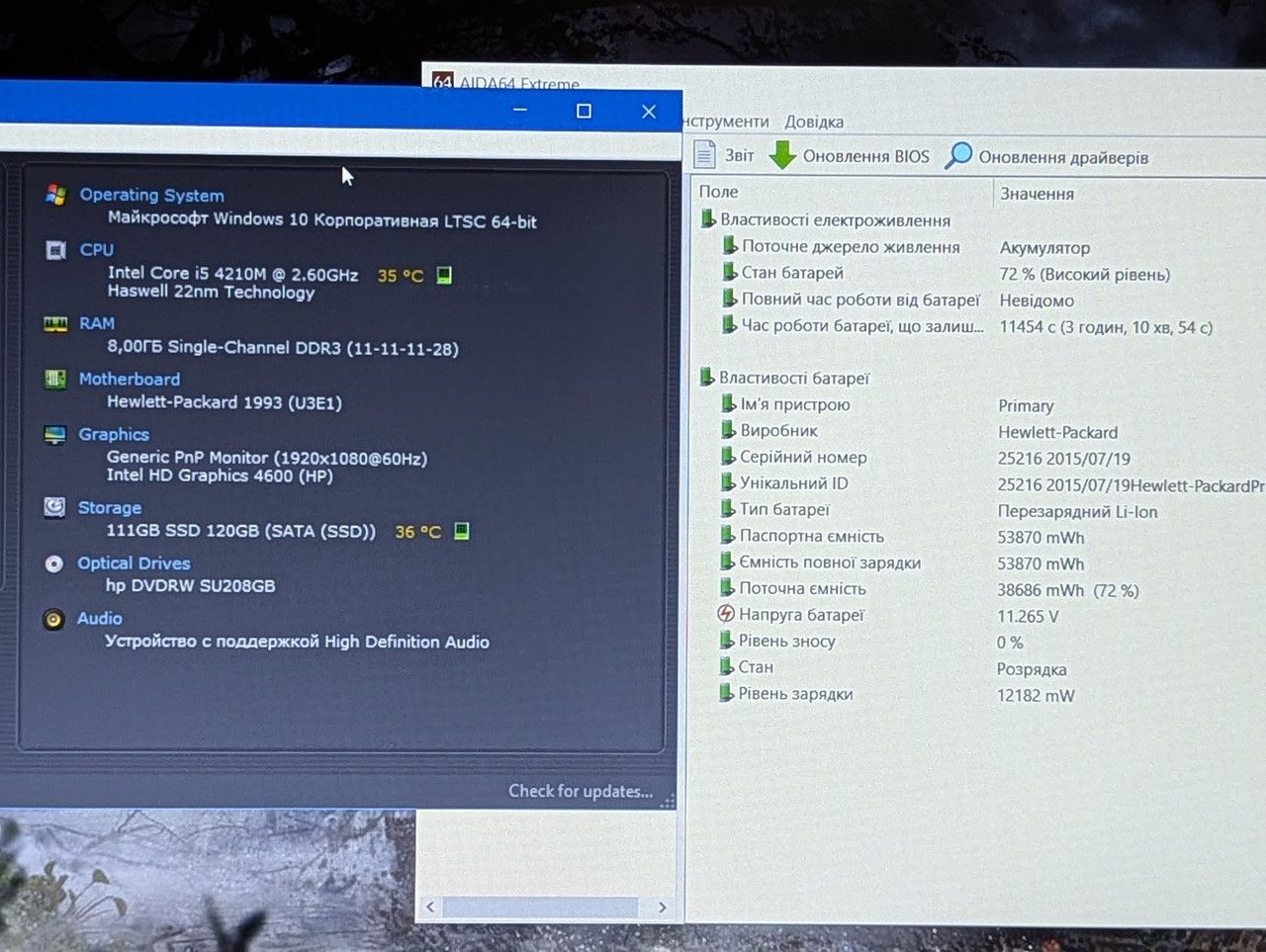1266x952 pixels.
Task: Click the Optical Drives disc icon
Action: coord(54,563)
